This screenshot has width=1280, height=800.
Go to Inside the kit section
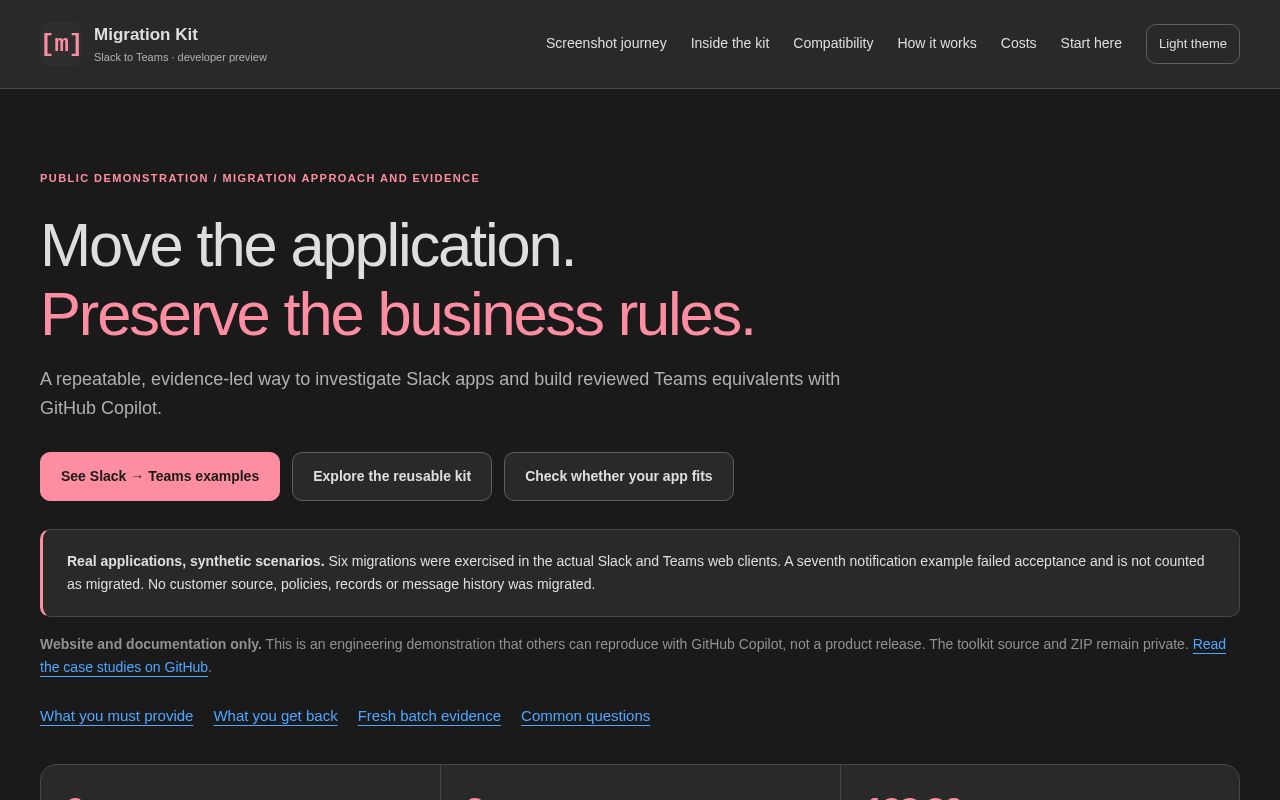pyautogui.click(x=730, y=43)
